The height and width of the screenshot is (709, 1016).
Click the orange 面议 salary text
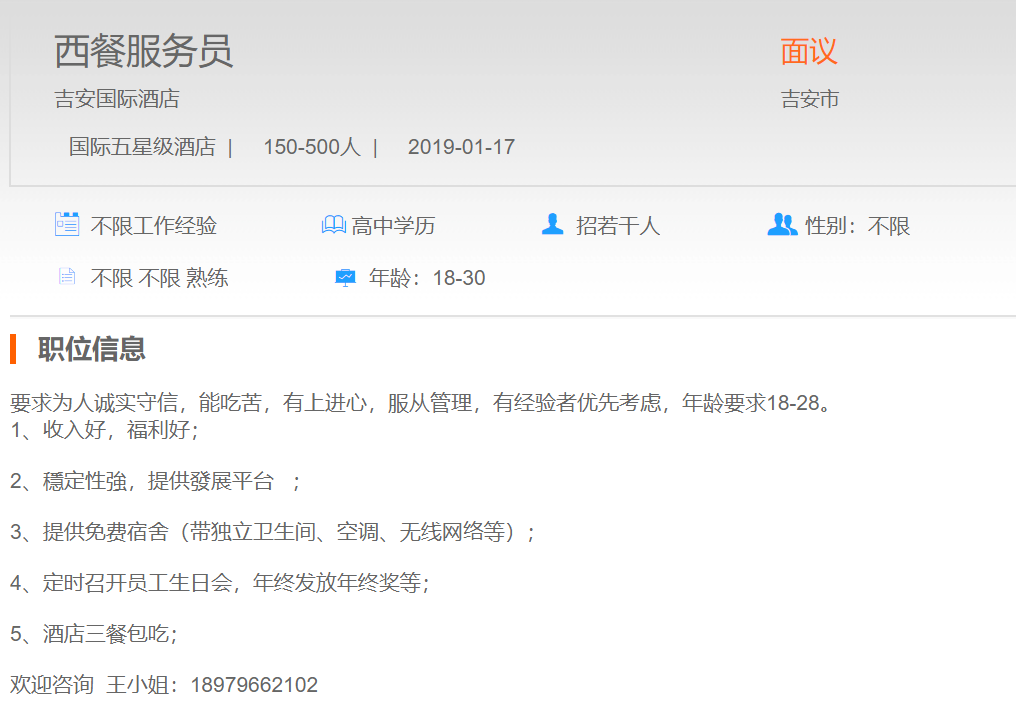(808, 51)
